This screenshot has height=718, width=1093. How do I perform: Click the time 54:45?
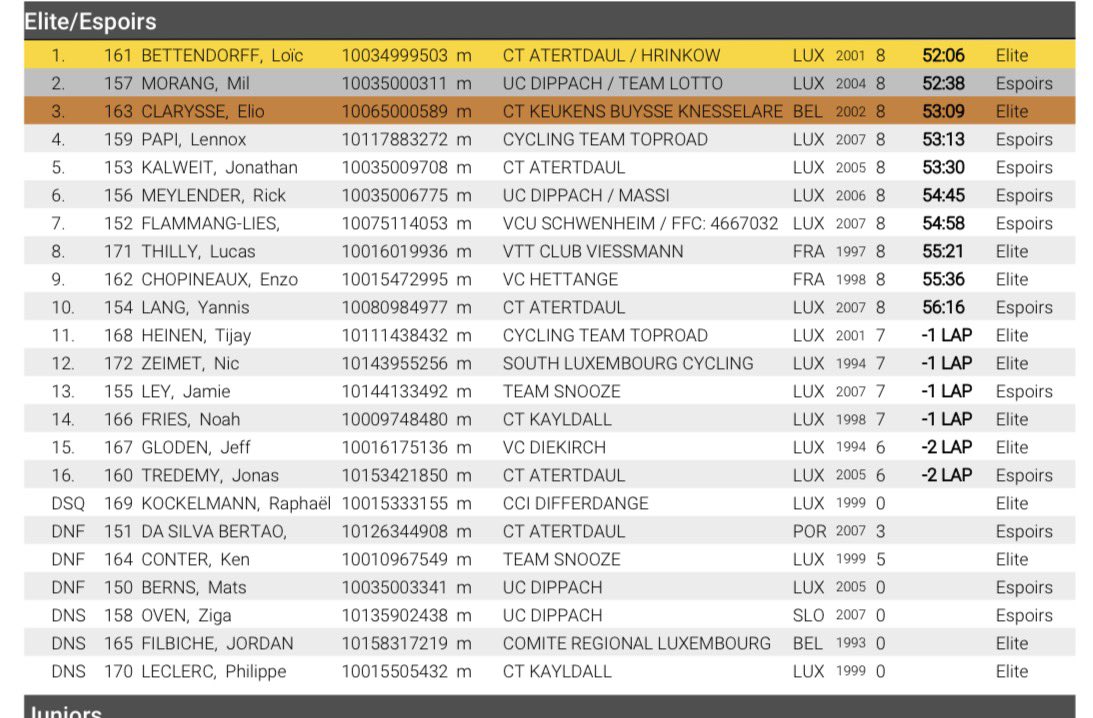pos(943,195)
